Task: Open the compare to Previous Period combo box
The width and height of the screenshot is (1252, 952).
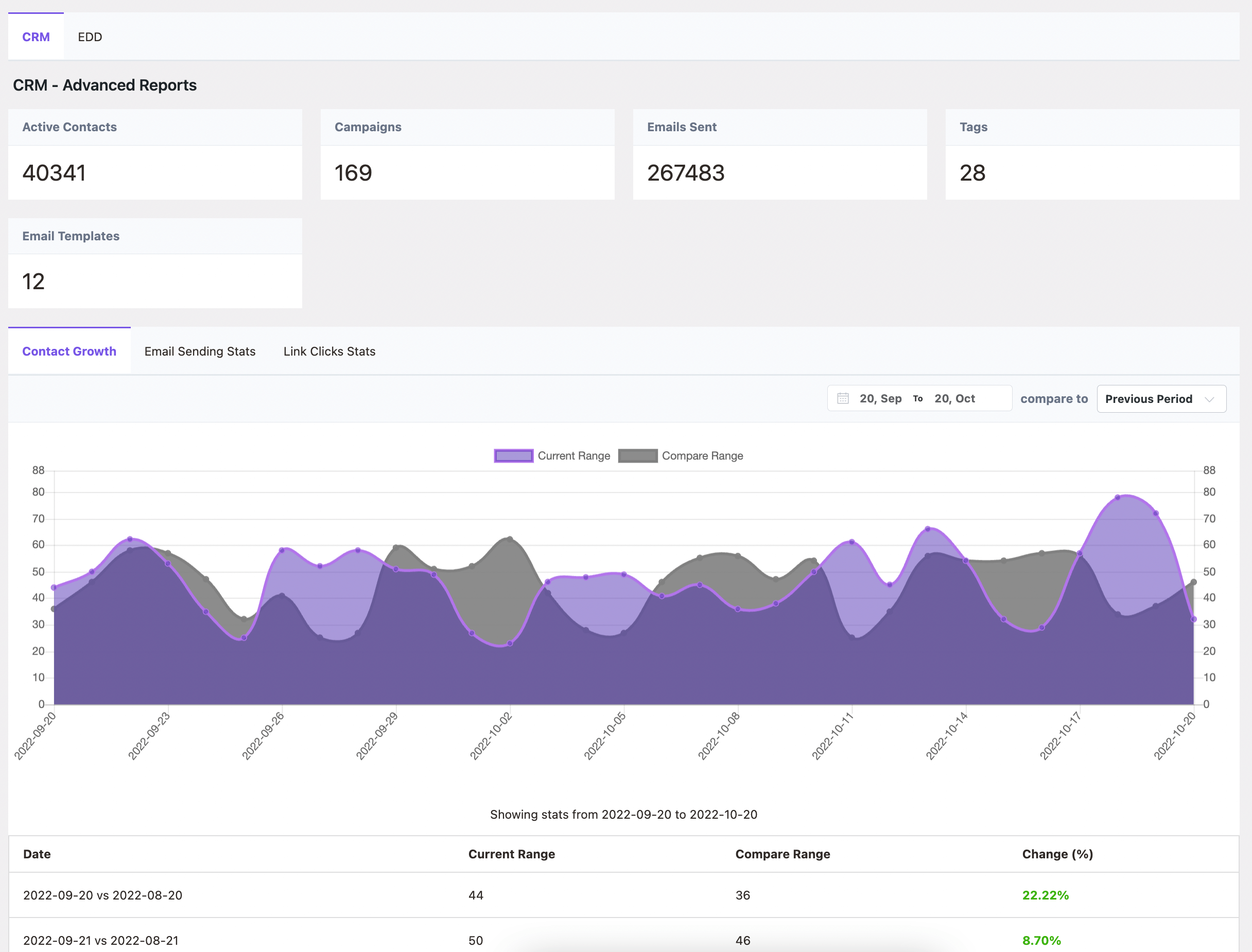Action: [x=1161, y=399]
